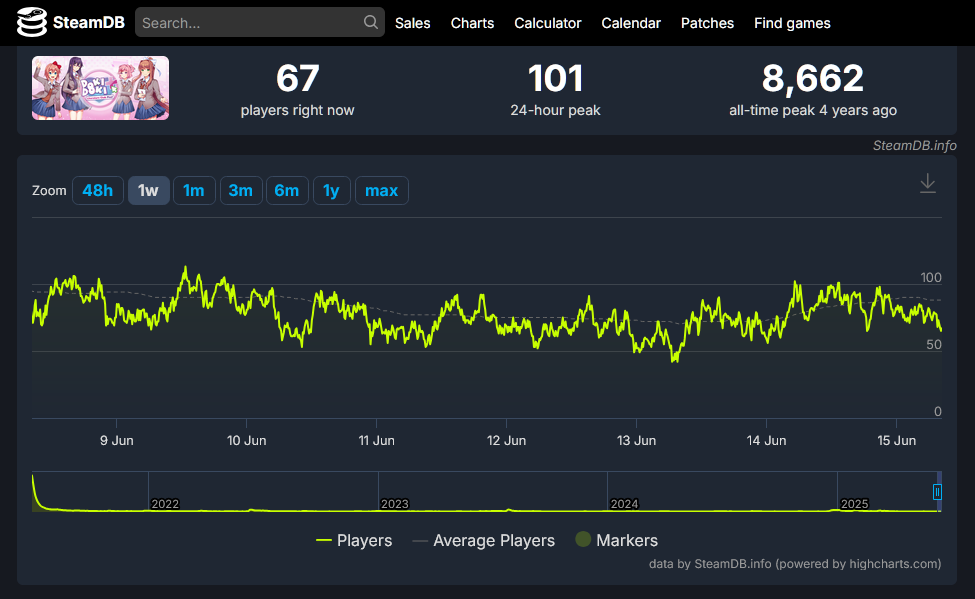Click the '9 Jun' axis label
Screen dimensions: 975x599
(x=116, y=440)
